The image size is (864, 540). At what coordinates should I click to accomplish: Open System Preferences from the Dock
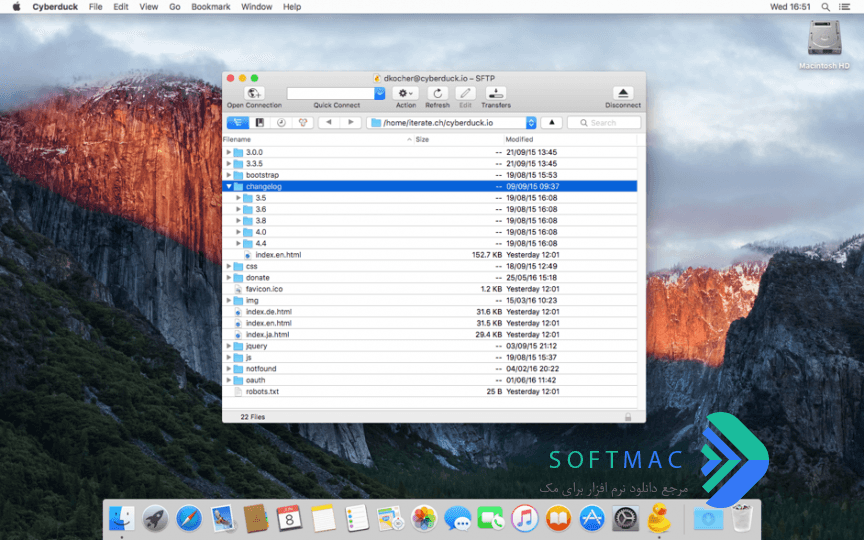(x=625, y=519)
